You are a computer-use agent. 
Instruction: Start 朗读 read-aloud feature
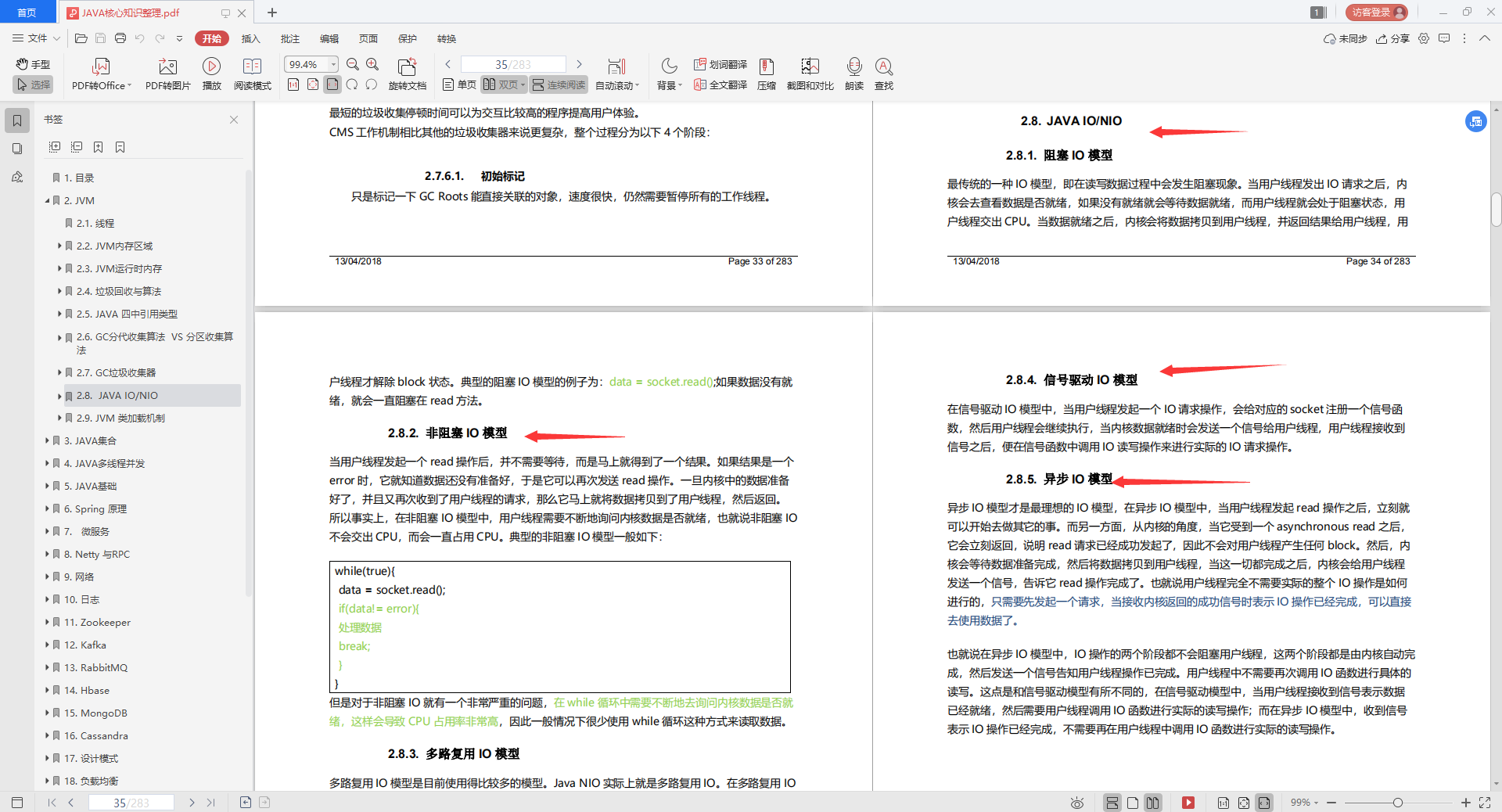(853, 73)
